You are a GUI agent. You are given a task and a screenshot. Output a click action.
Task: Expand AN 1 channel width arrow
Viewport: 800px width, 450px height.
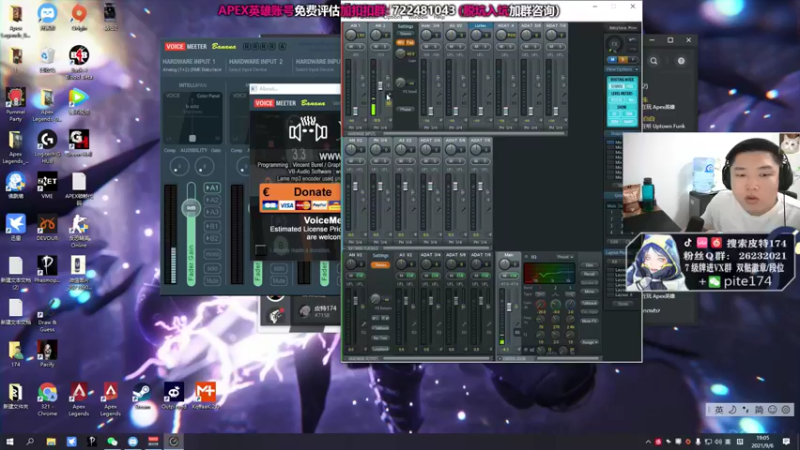[364, 120]
